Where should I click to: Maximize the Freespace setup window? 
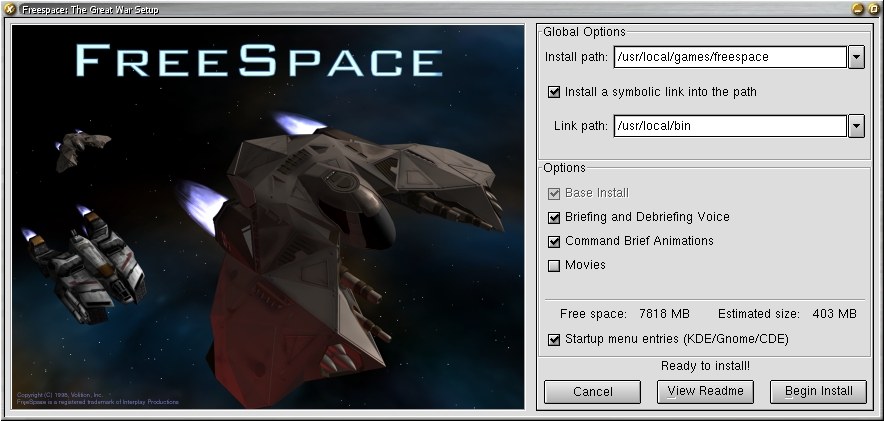[873, 9]
